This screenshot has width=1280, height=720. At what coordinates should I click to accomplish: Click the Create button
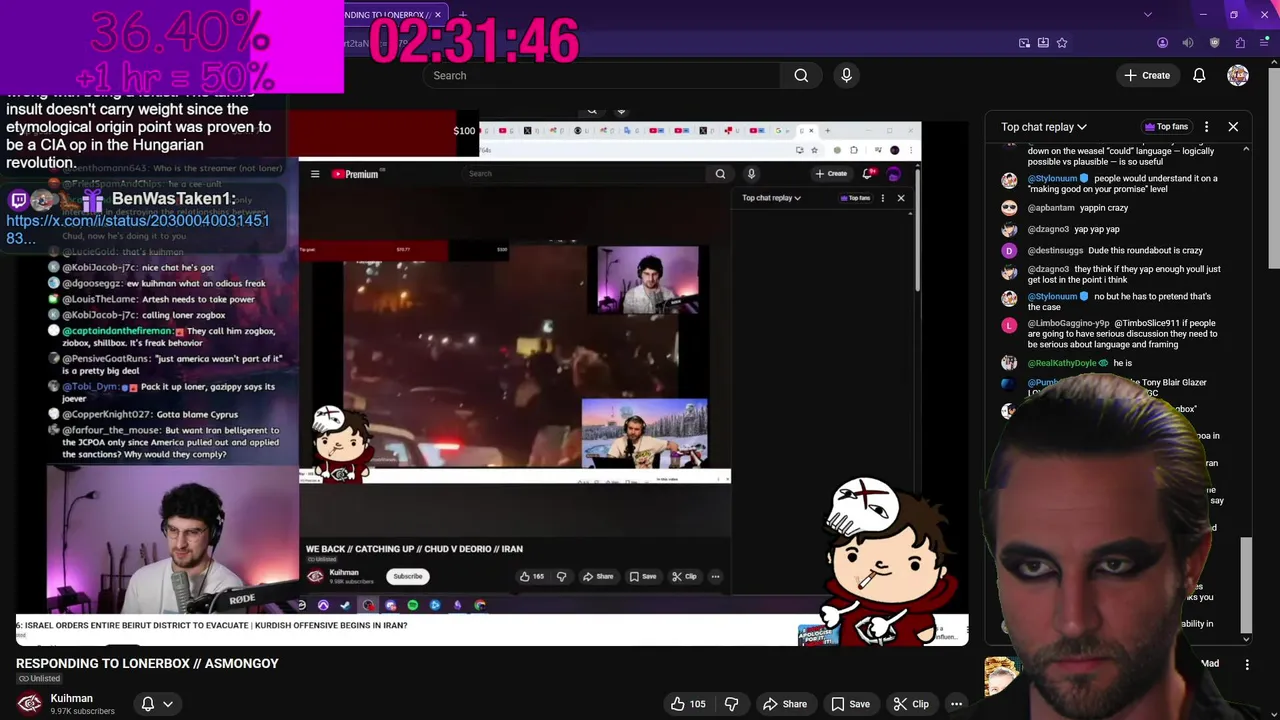(x=1147, y=75)
